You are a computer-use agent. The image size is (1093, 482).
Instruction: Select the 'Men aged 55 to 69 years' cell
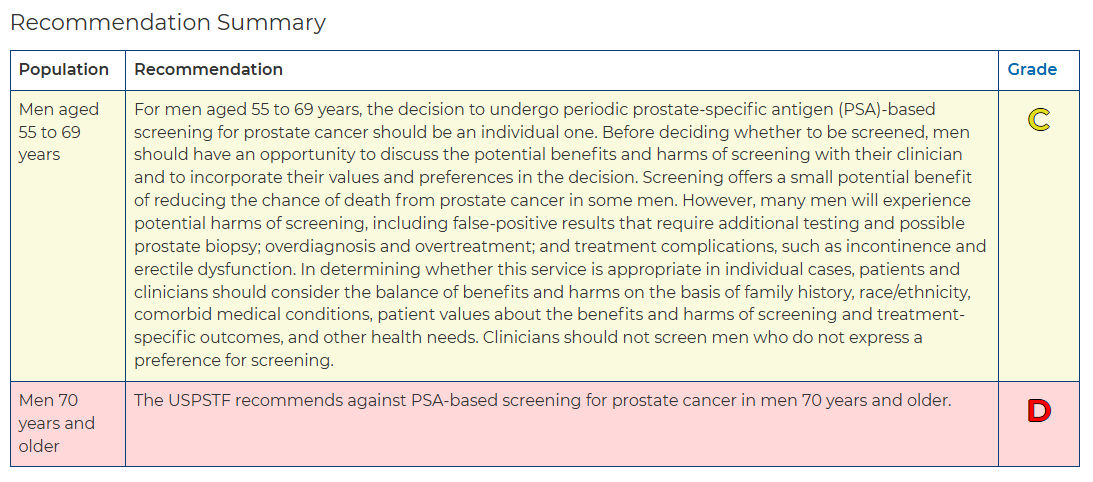68,236
